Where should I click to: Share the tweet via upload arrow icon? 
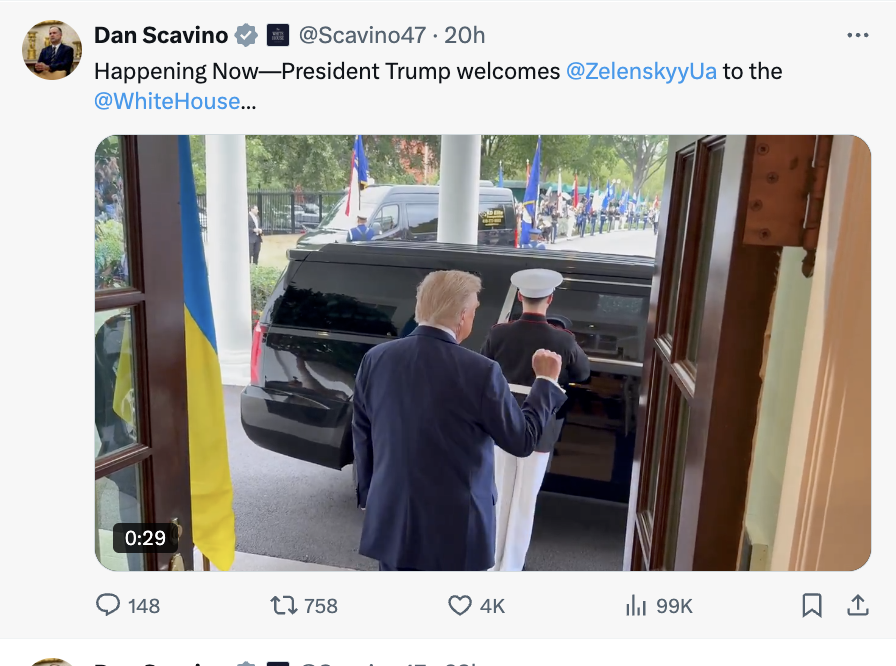coord(857,605)
